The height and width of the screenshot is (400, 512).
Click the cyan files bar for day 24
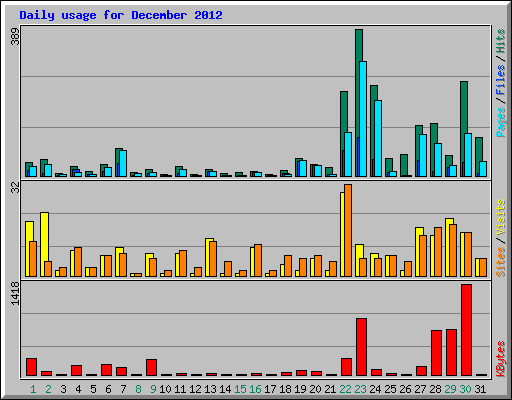378,138
